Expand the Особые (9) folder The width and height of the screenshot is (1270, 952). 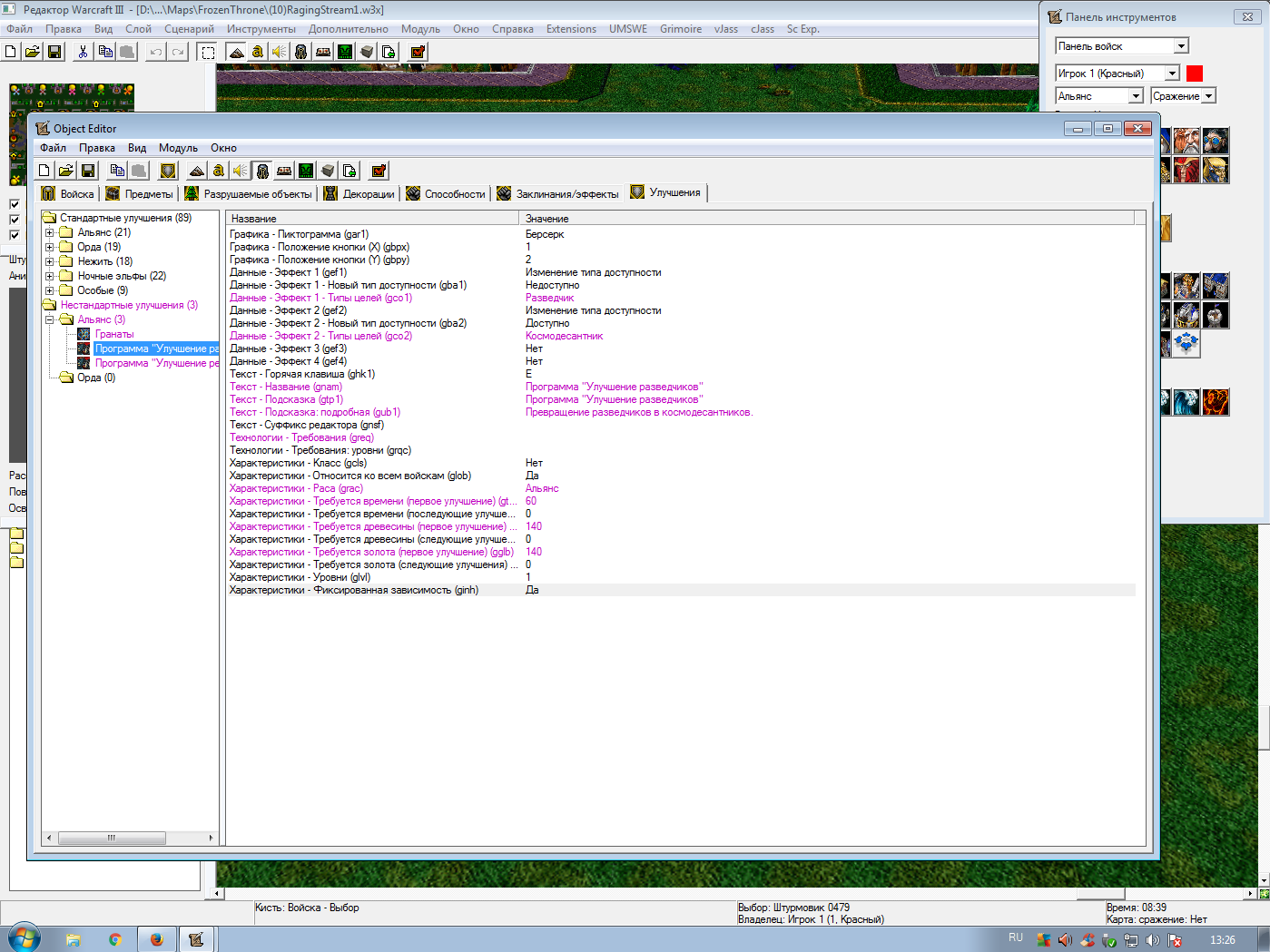pyautogui.click(x=50, y=290)
